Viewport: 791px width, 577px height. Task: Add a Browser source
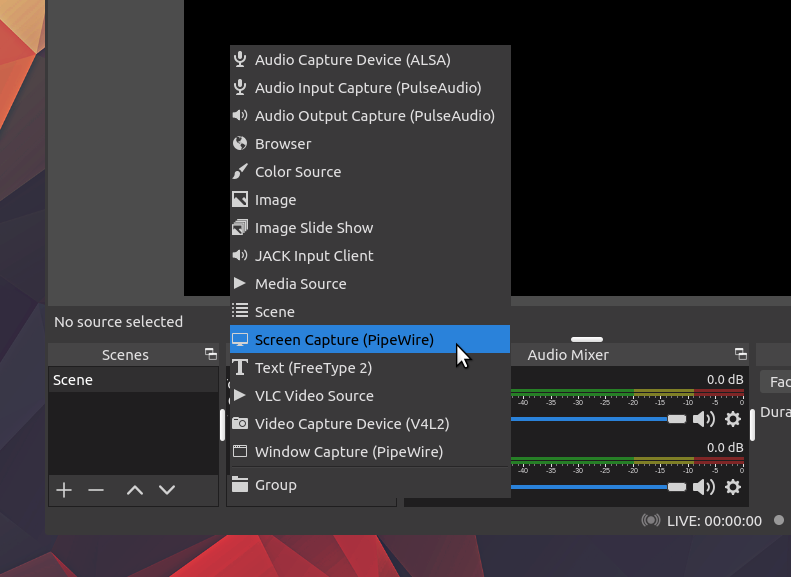point(370,144)
